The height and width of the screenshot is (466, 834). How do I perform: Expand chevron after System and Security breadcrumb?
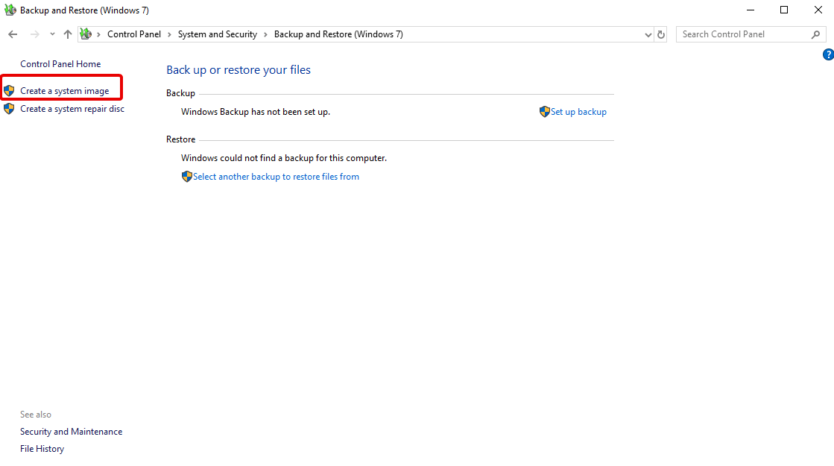(265, 34)
